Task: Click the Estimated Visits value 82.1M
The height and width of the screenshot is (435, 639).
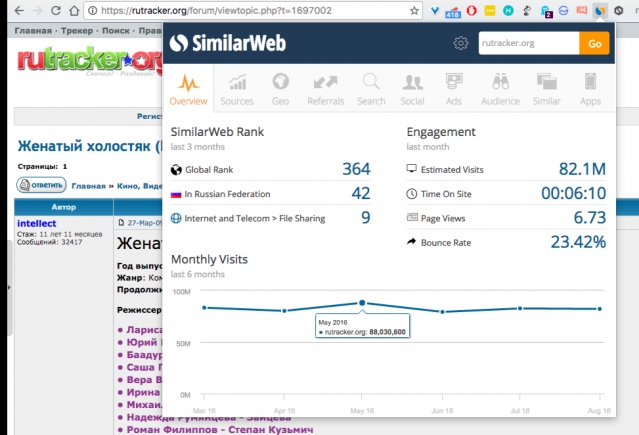Action: click(582, 169)
